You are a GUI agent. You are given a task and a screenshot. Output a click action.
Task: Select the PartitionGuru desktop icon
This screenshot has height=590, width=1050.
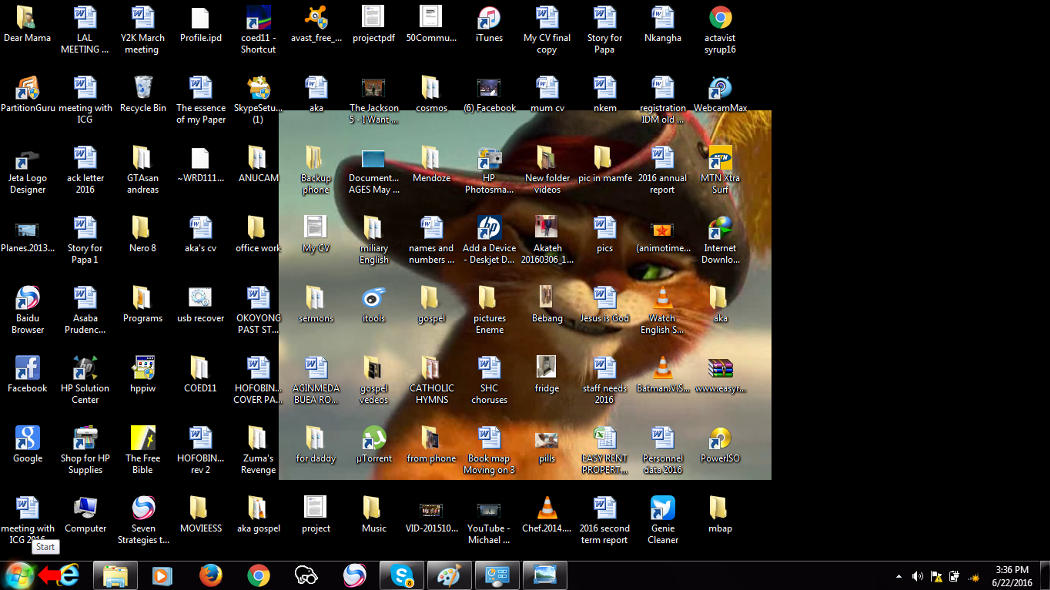(27, 94)
